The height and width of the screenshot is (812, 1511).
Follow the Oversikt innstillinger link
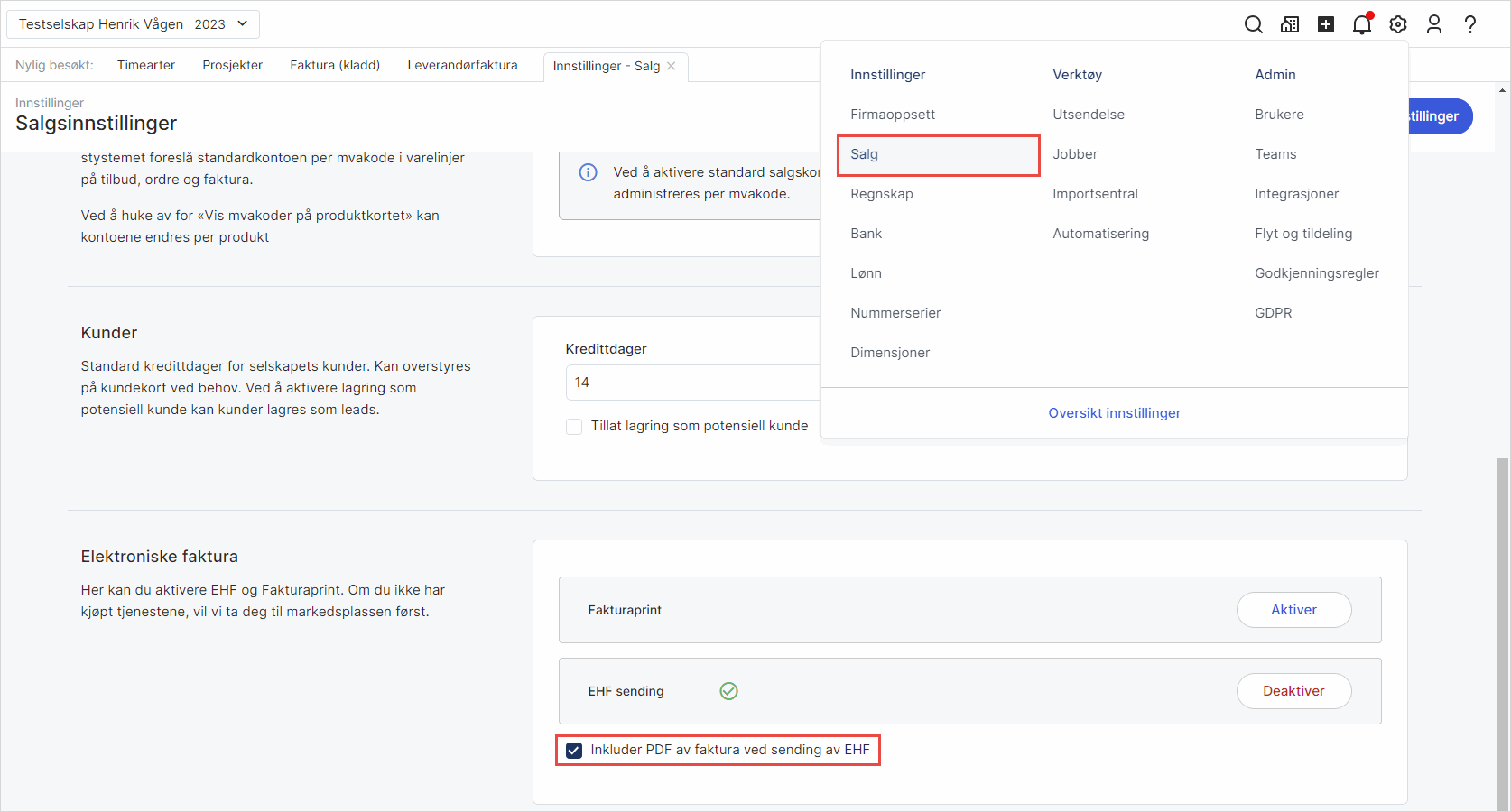tap(1114, 413)
